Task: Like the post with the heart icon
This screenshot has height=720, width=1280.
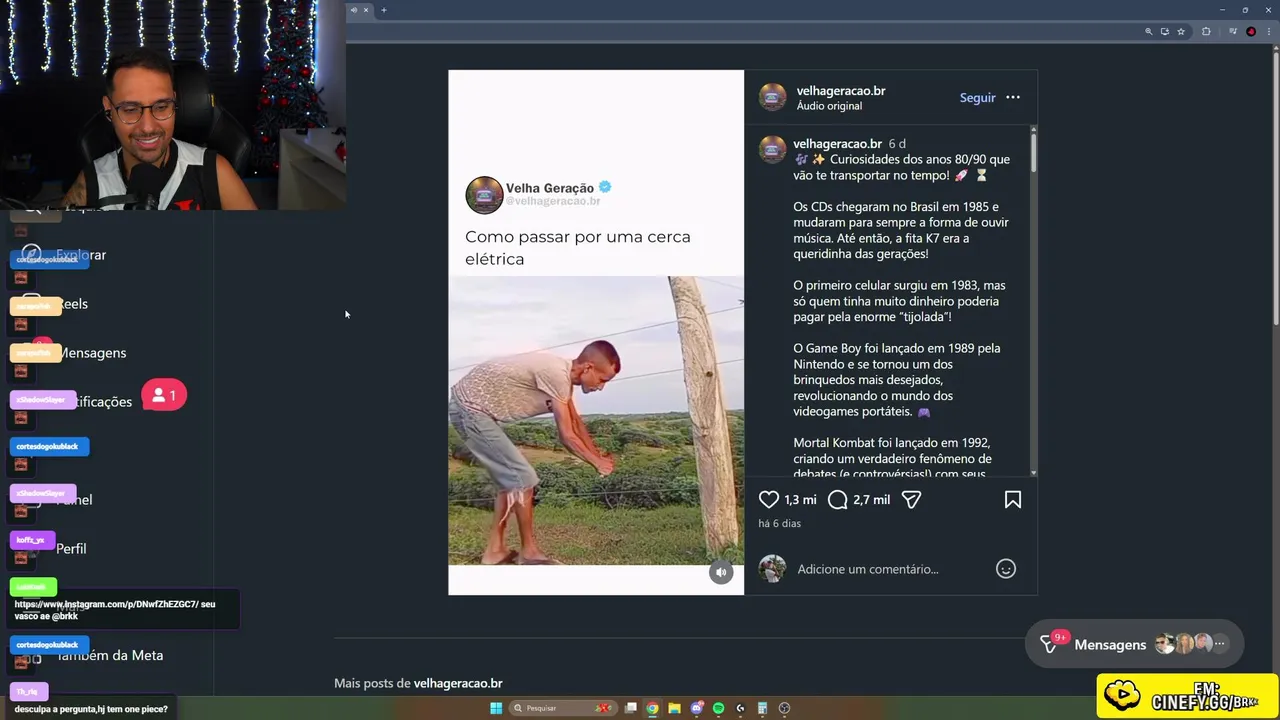Action: point(768,499)
